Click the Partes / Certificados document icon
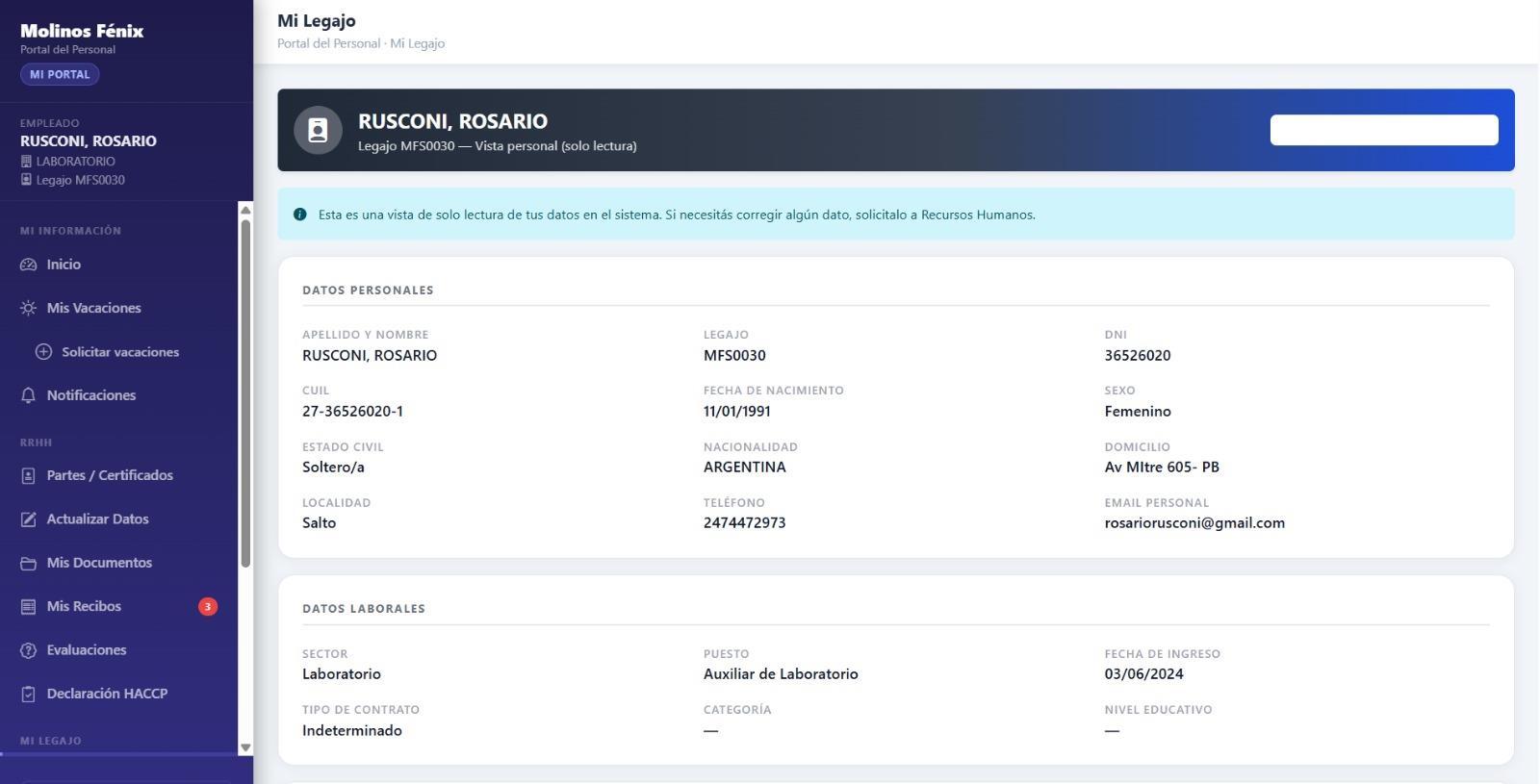Viewport: 1540px width, 784px height. (28, 475)
